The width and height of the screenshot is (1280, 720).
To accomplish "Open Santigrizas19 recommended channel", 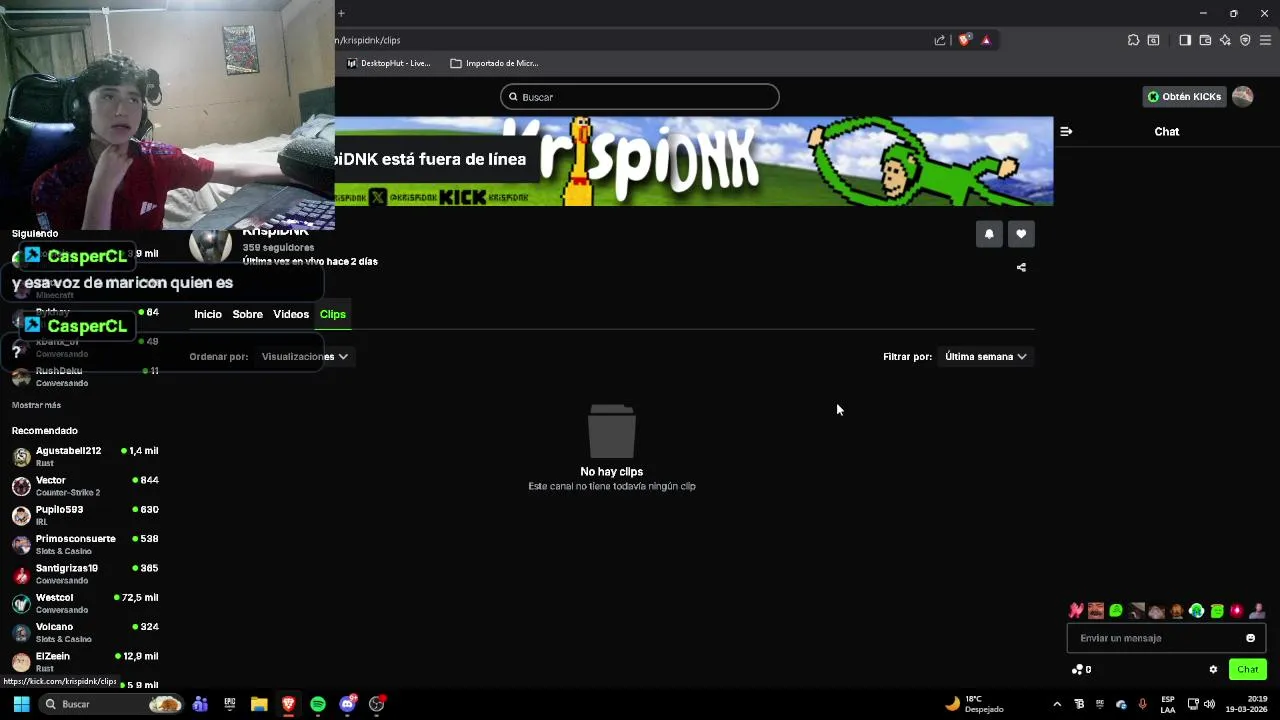I will click(85, 574).
